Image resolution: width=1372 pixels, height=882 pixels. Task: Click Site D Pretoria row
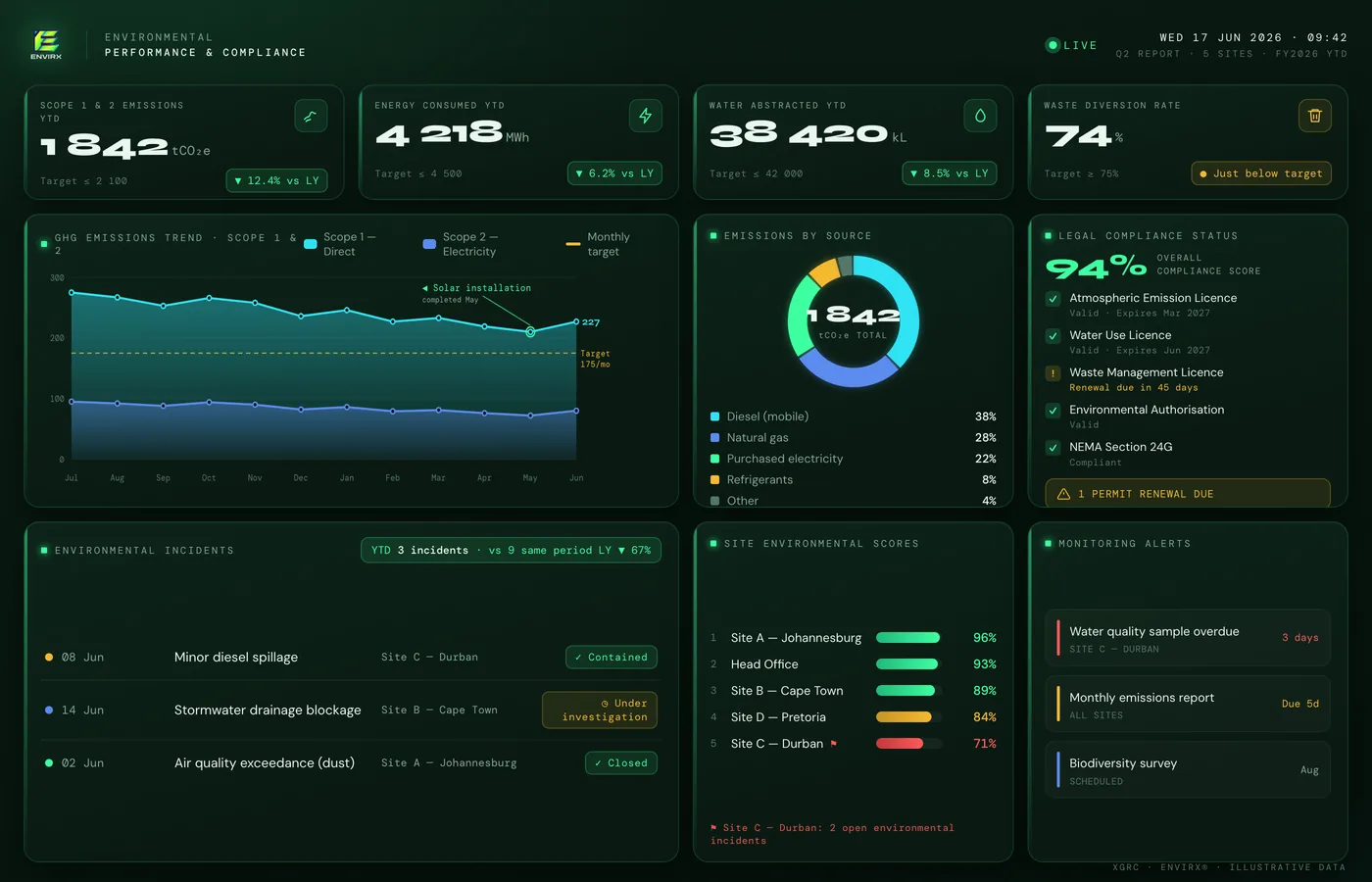(x=853, y=717)
